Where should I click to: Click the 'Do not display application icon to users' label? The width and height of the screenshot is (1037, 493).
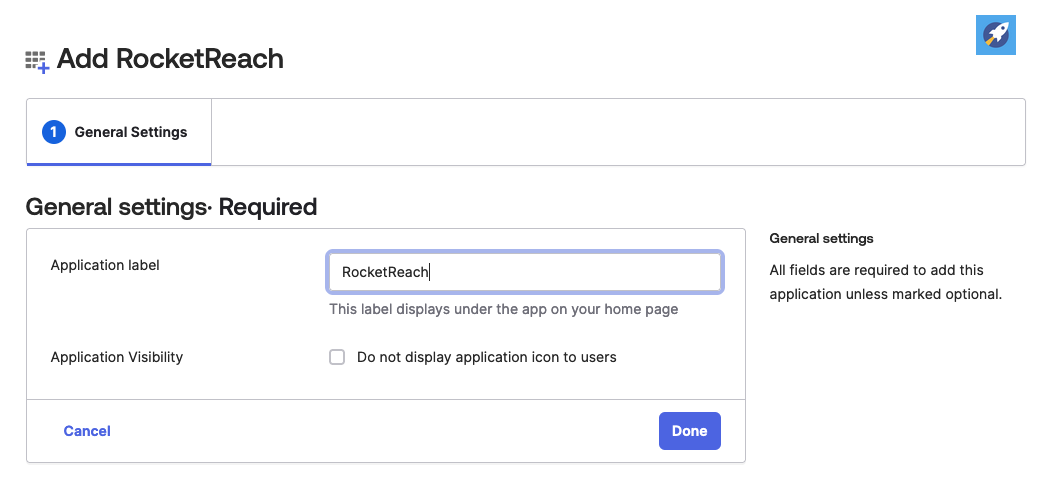click(487, 357)
